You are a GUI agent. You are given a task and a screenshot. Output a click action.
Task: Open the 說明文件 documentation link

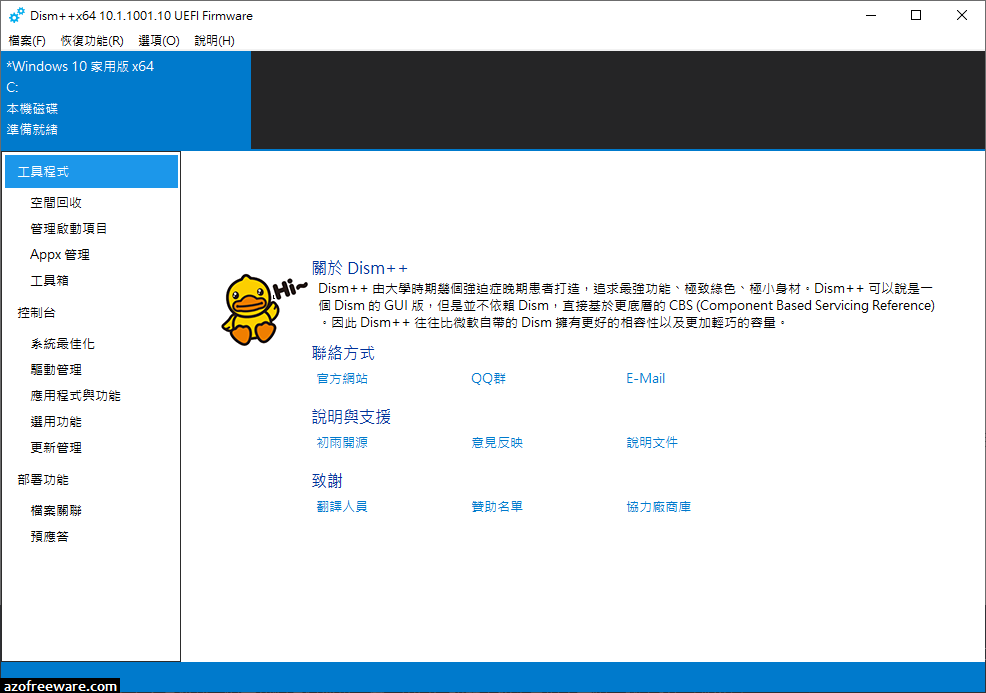tap(652, 442)
